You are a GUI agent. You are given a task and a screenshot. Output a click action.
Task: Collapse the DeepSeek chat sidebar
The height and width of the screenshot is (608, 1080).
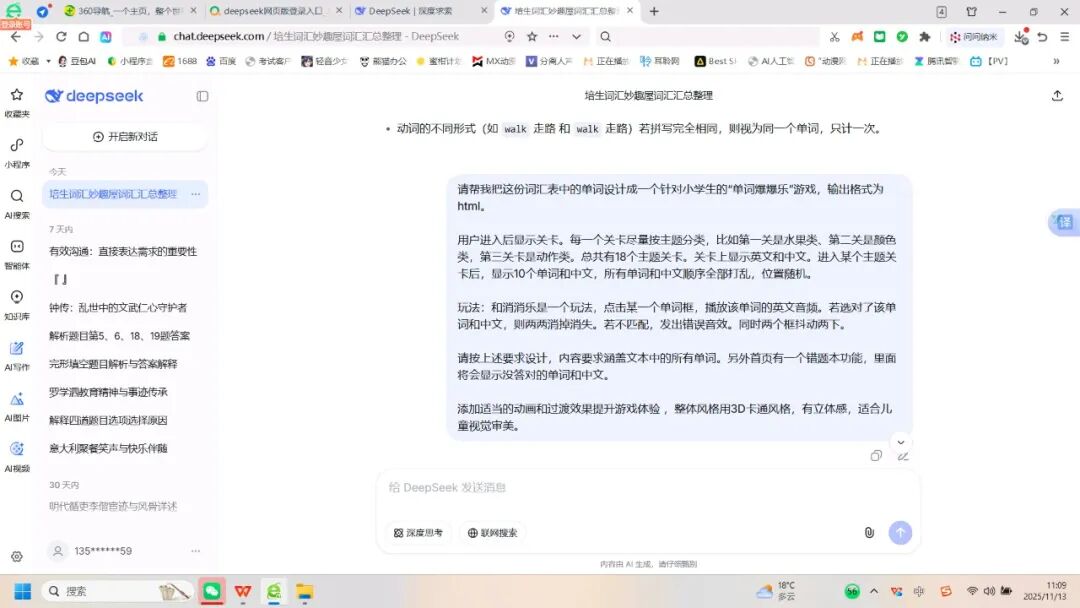[x=203, y=96]
